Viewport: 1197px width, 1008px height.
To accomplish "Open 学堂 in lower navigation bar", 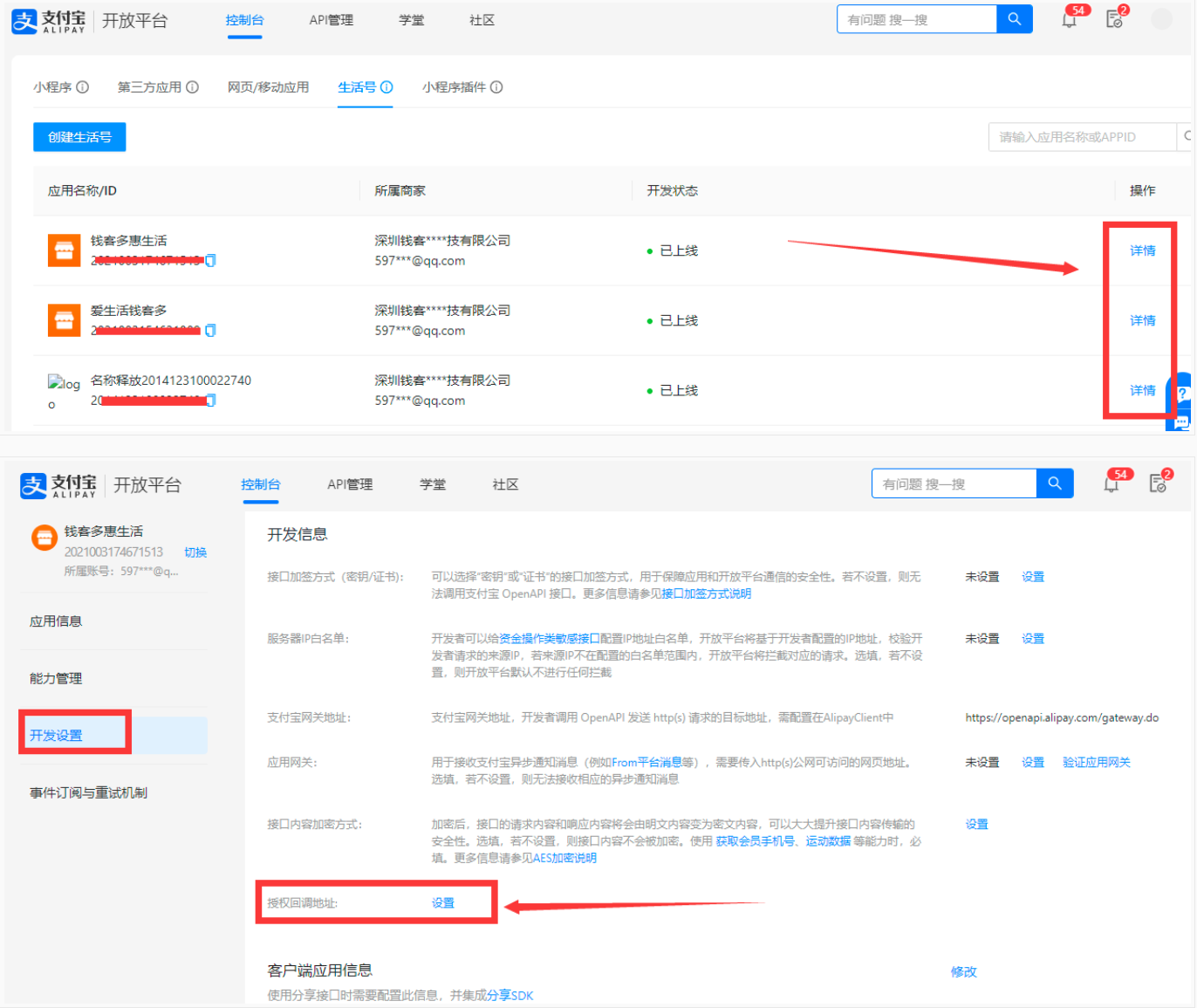I will click(433, 484).
